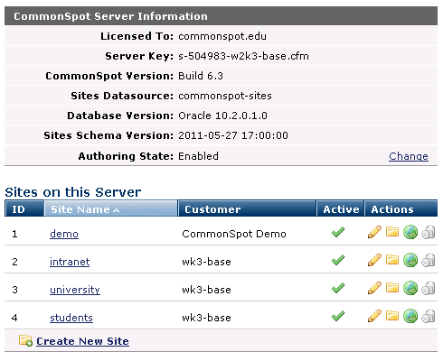The image size is (443, 361).
Task: Click the globe icon for university site
Action: (410, 288)
